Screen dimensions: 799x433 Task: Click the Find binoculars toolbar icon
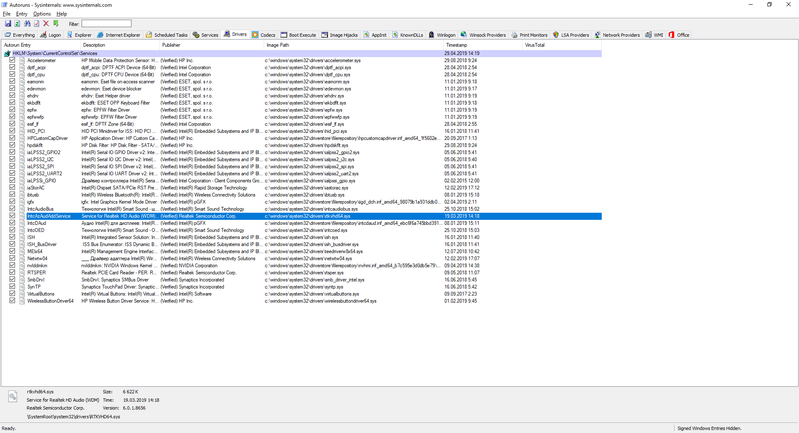click(27, 23)
